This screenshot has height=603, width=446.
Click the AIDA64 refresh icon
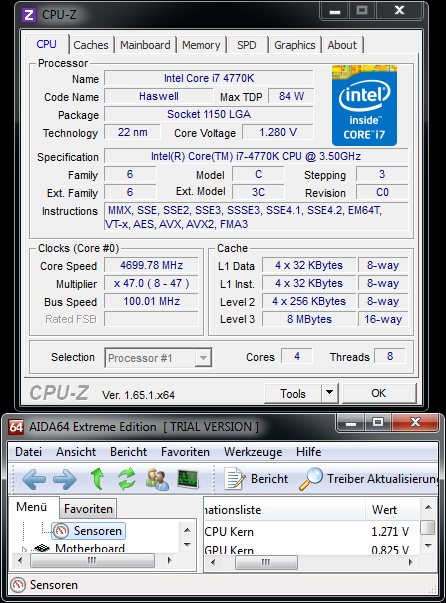[x=127, y=479]
